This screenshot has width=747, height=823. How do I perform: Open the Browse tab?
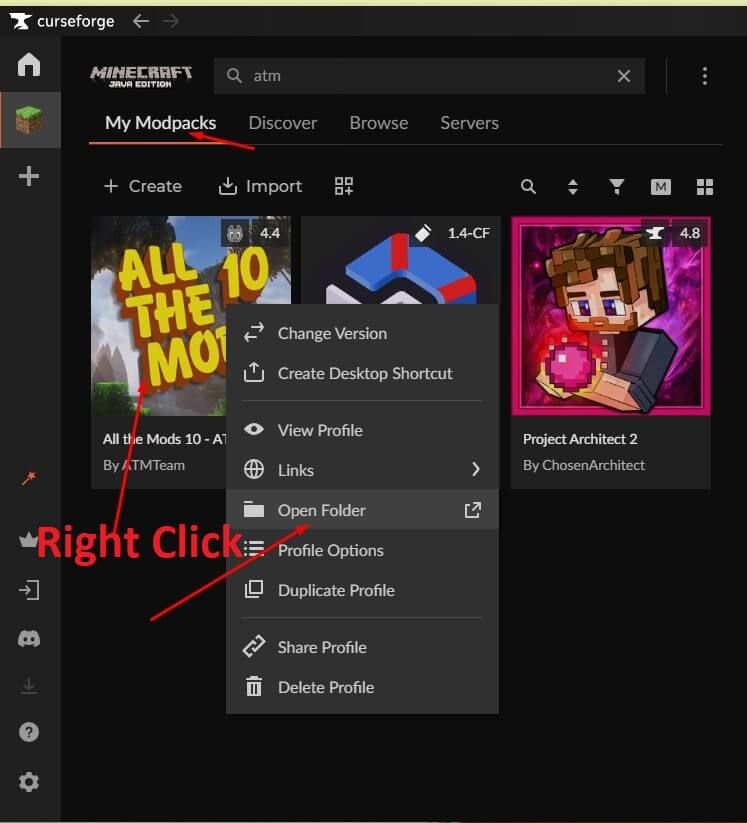coord(378,123)
